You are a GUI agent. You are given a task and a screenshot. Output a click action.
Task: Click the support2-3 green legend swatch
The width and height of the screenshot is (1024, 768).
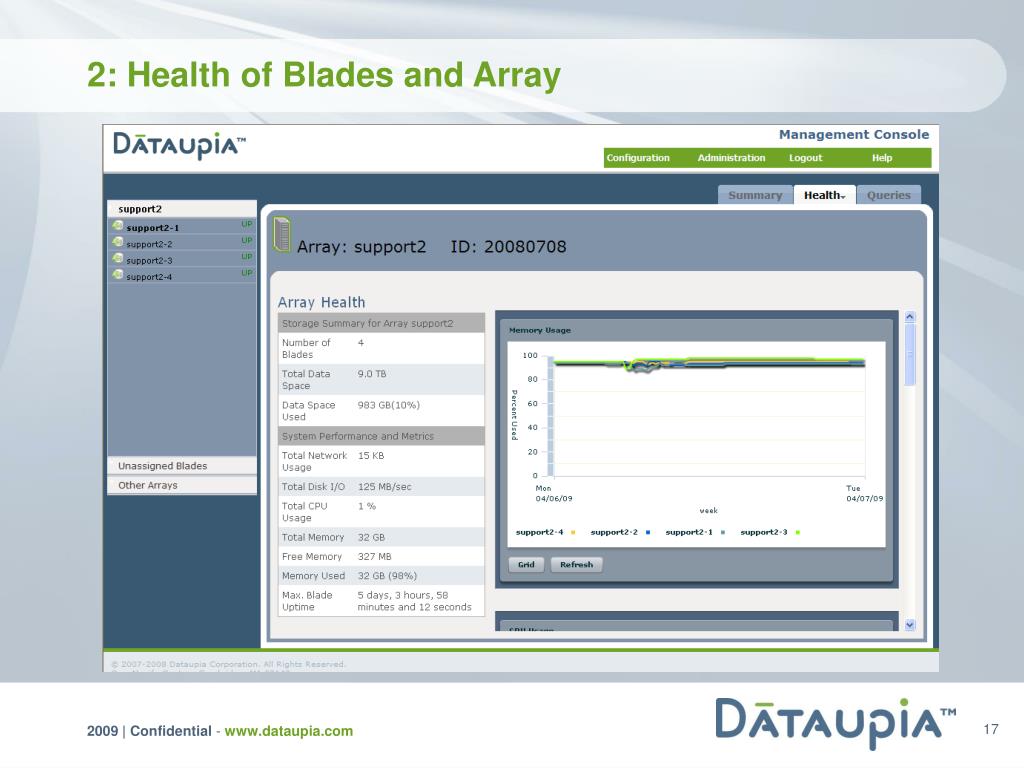click(x=798, y=532)
